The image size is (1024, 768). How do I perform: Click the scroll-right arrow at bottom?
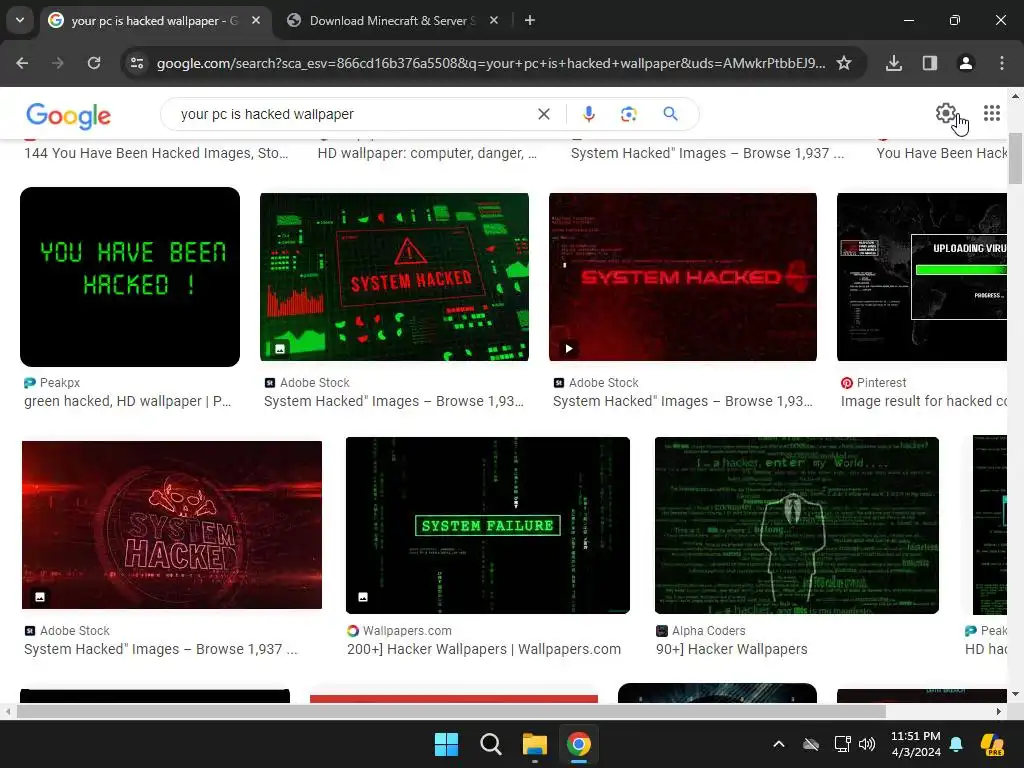point(999,711)
